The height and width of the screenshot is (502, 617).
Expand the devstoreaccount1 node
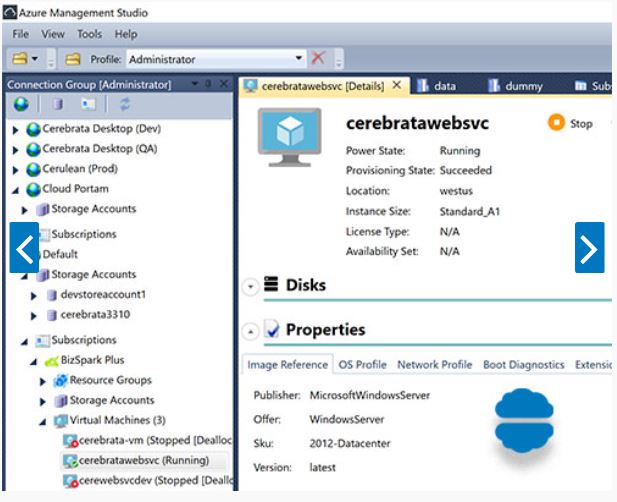coord(33,295)
